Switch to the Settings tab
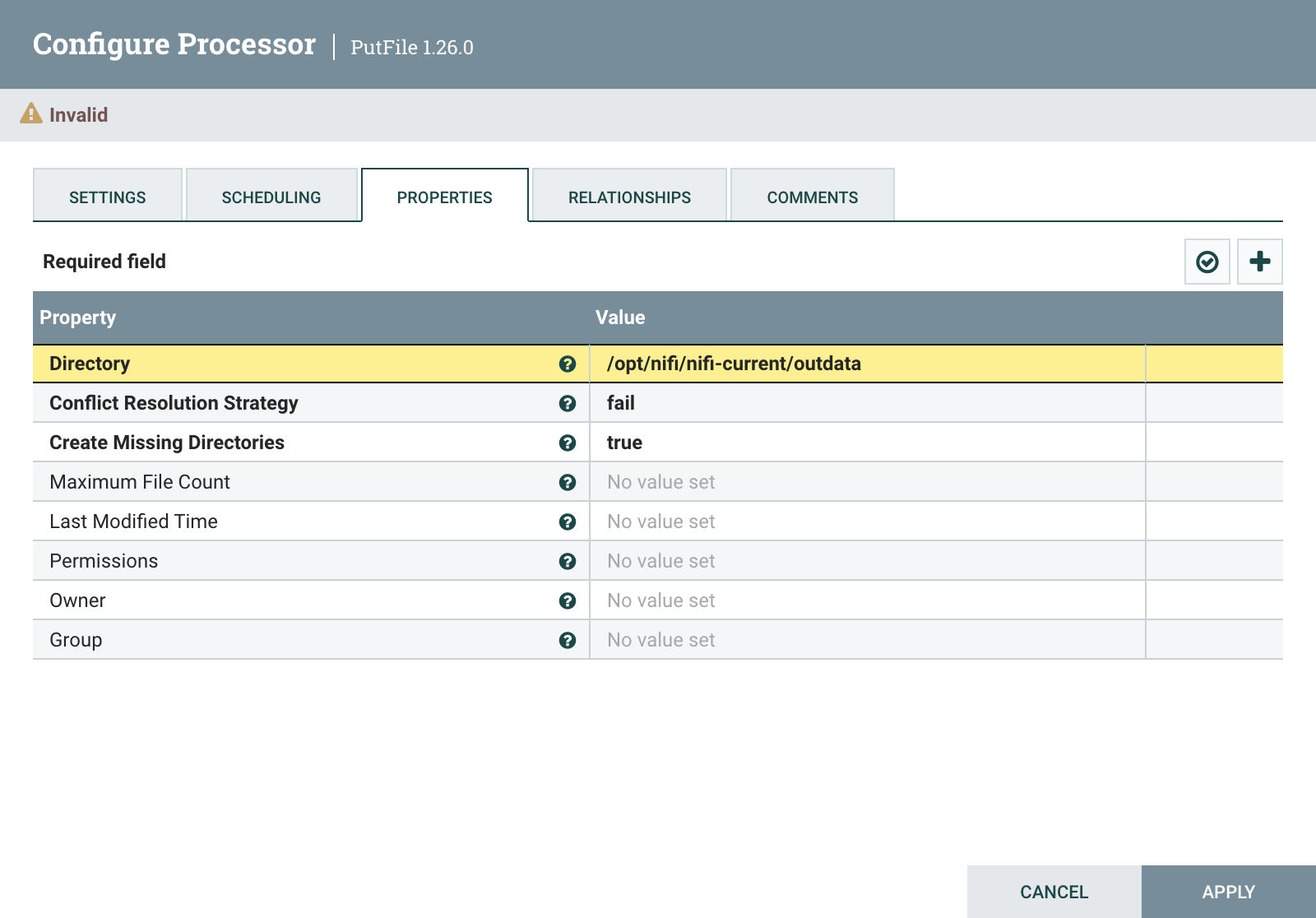 coord(108,195)
